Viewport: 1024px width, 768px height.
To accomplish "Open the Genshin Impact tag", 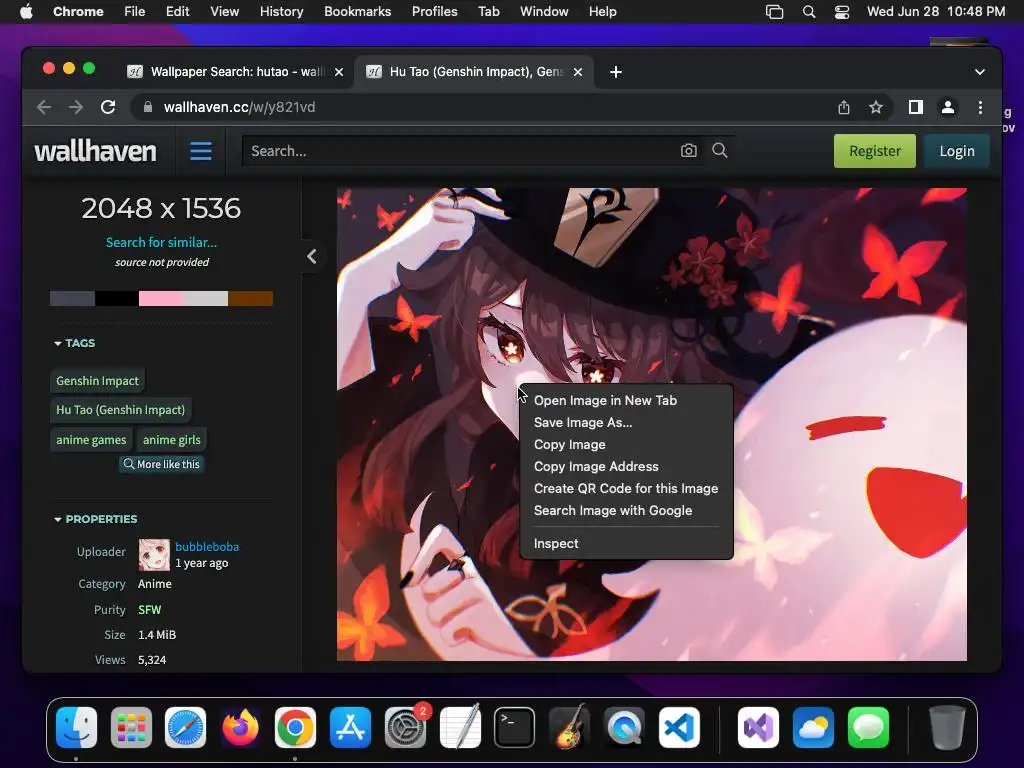I will click(97, 381).
